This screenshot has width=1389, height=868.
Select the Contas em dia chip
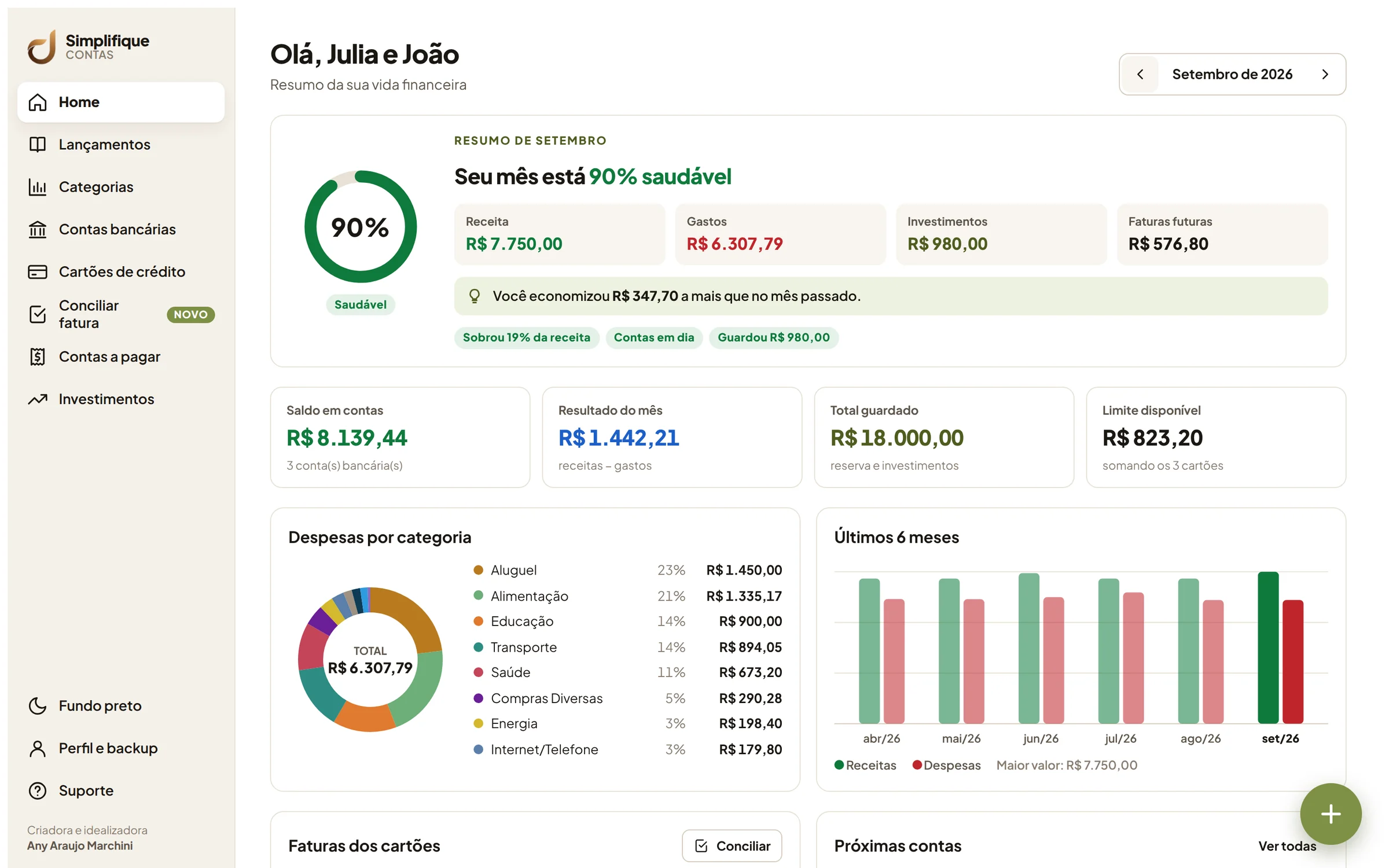coord(654,338)
